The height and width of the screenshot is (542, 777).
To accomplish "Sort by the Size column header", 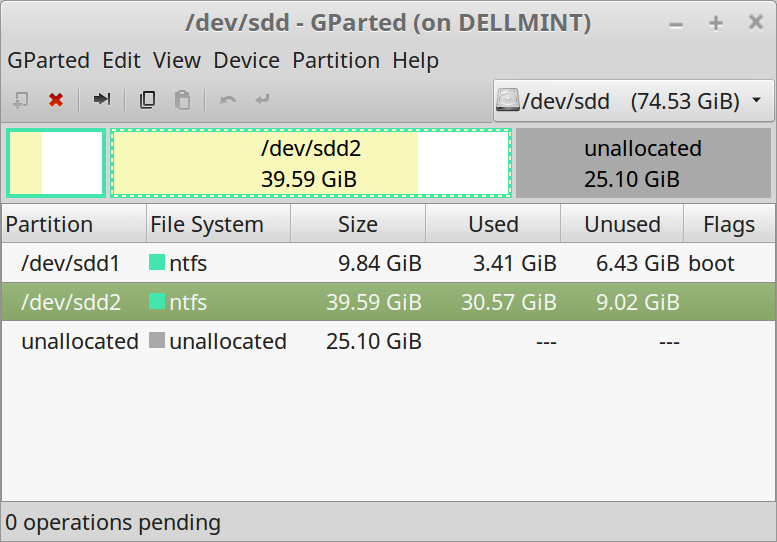I will point(357,224).
